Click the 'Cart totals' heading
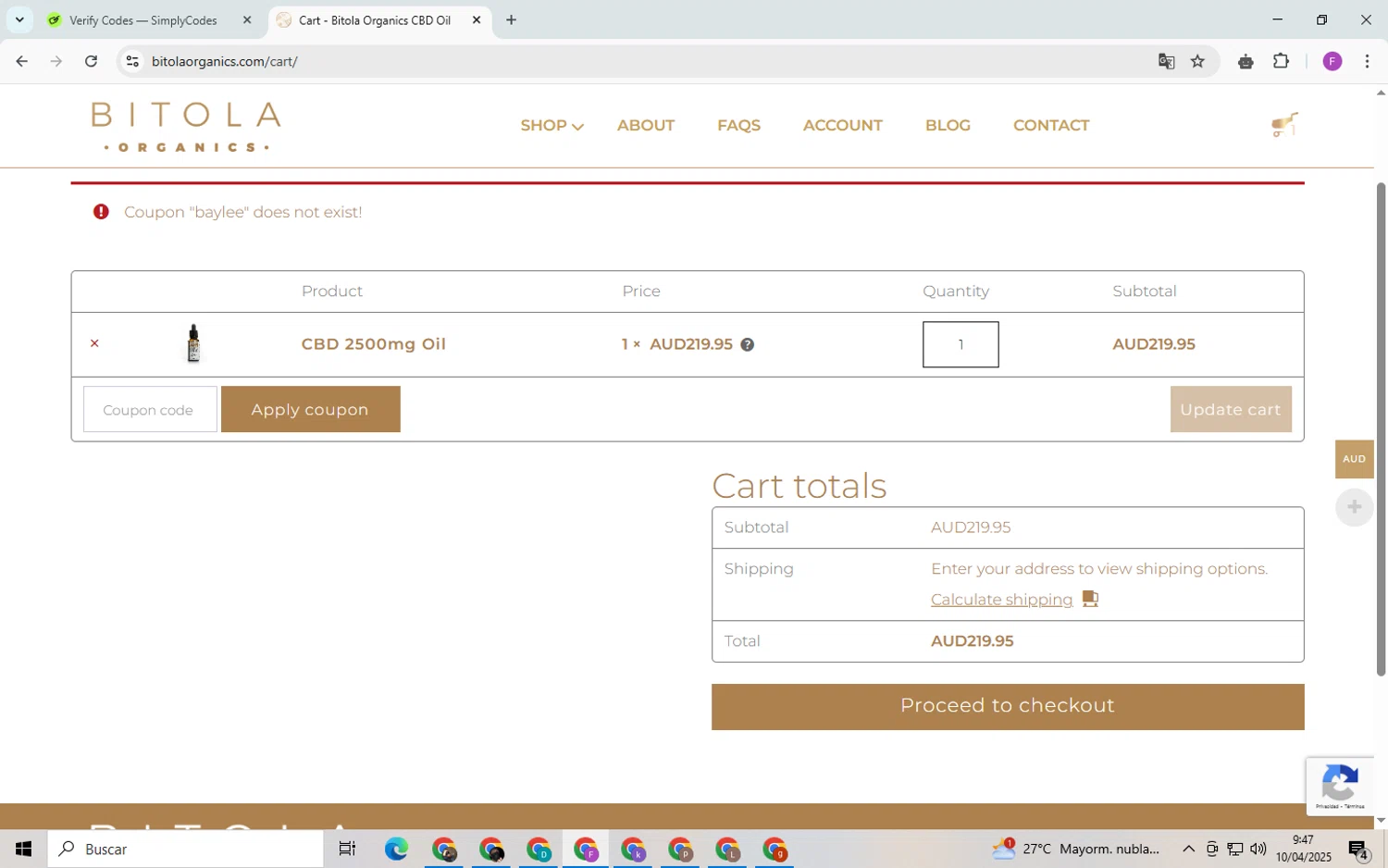The image size is (1388, 868). click(x=799, y=486)
